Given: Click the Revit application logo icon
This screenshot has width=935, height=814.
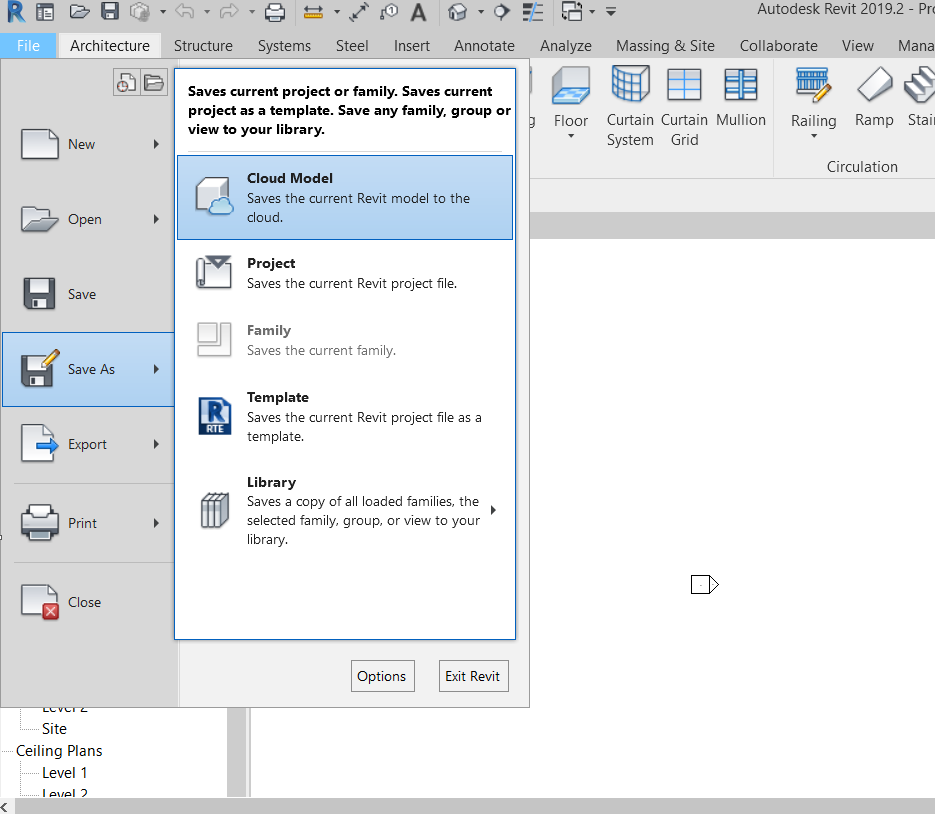Looking at the screenshot, I should point(16,11).
